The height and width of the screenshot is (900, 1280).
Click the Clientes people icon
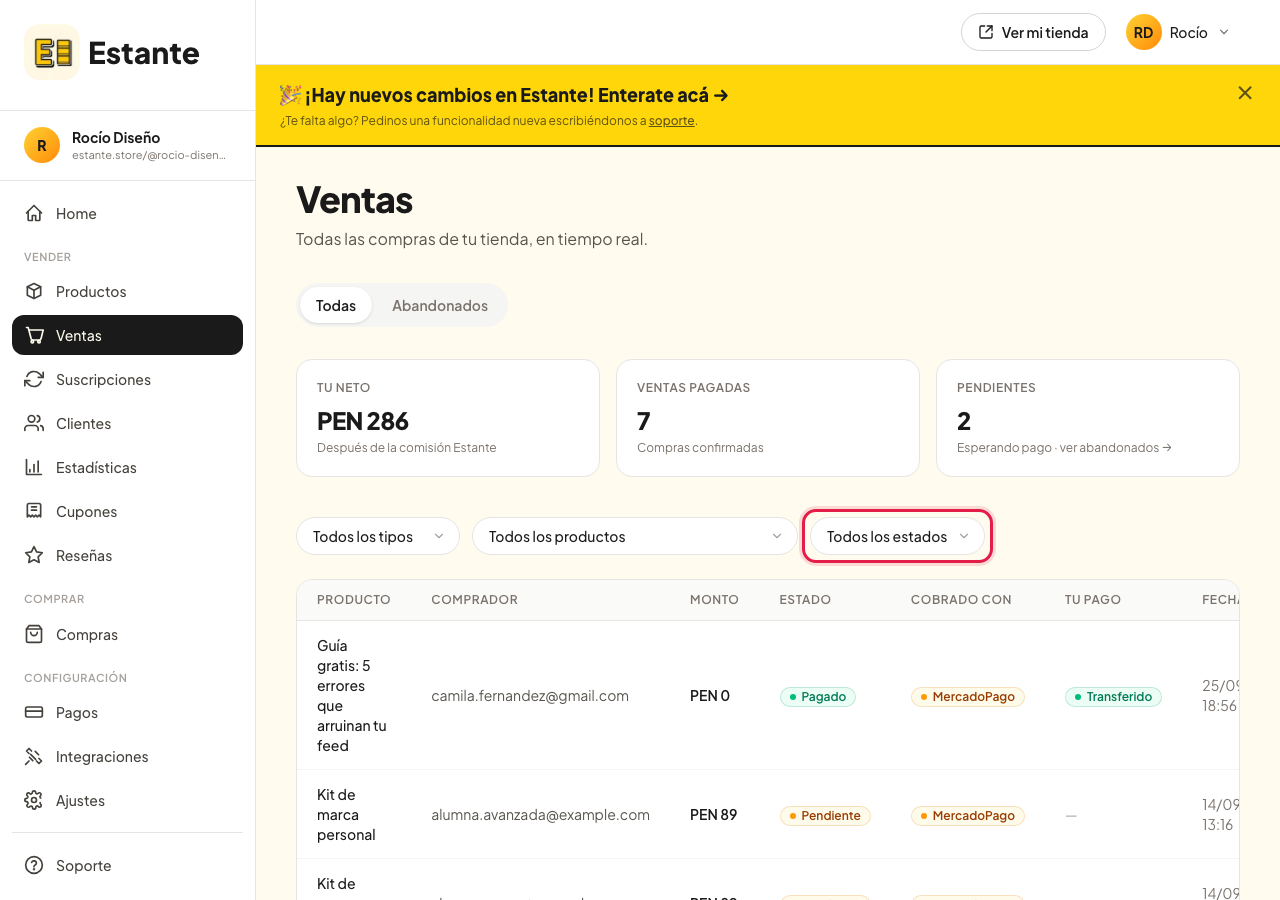click(34, 423)
